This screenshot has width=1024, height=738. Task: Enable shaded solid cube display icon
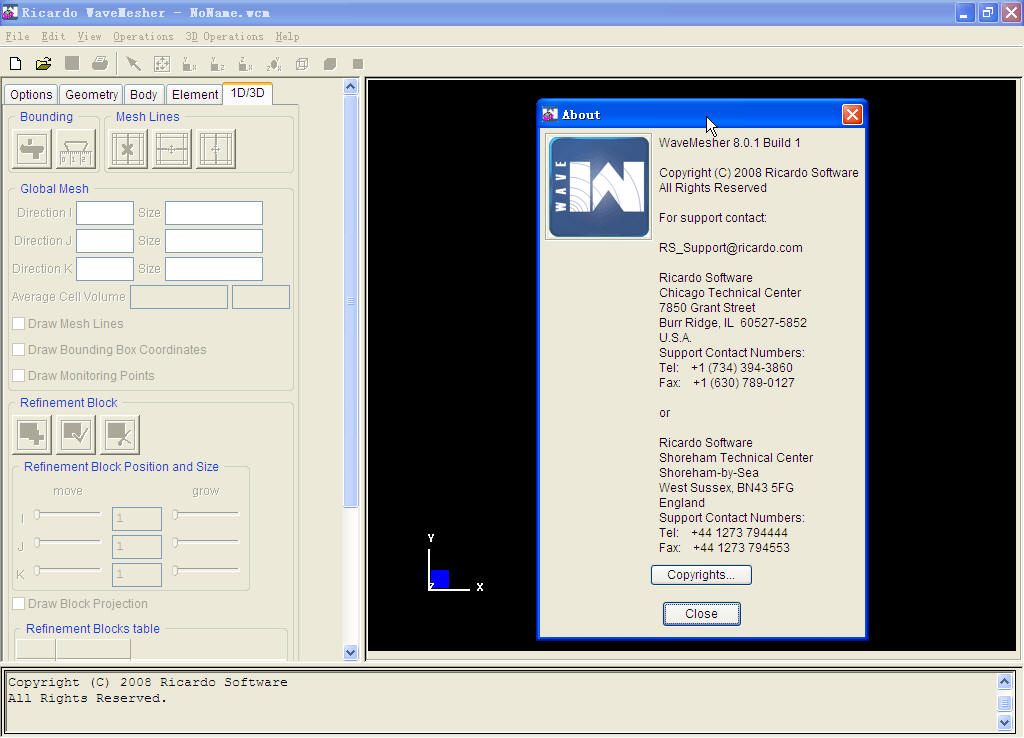point(330,63)
